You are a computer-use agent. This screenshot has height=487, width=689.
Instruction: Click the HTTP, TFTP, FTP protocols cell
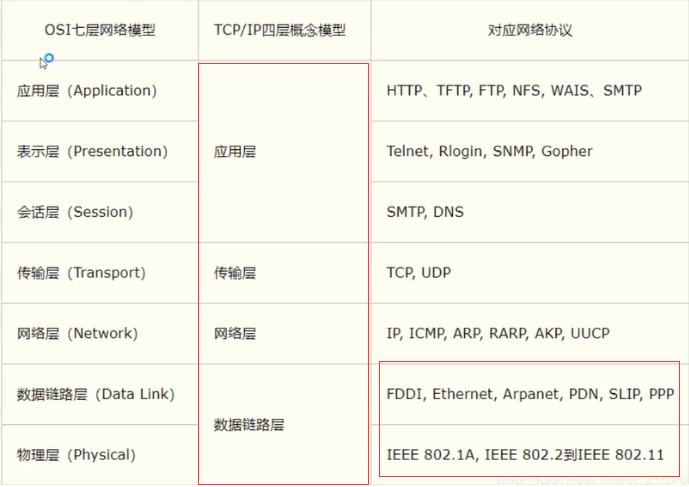(514, 91)
